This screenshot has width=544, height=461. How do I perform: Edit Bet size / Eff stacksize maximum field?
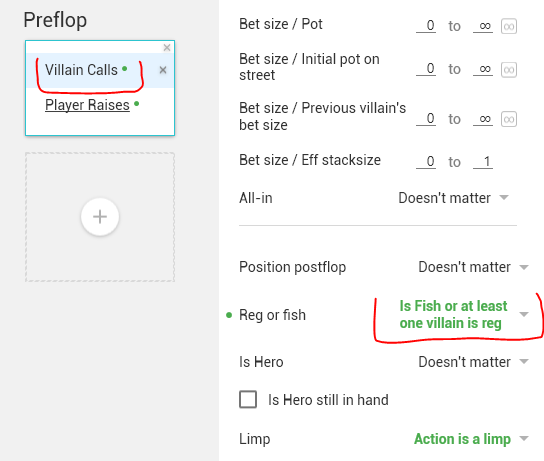[483, 162]
